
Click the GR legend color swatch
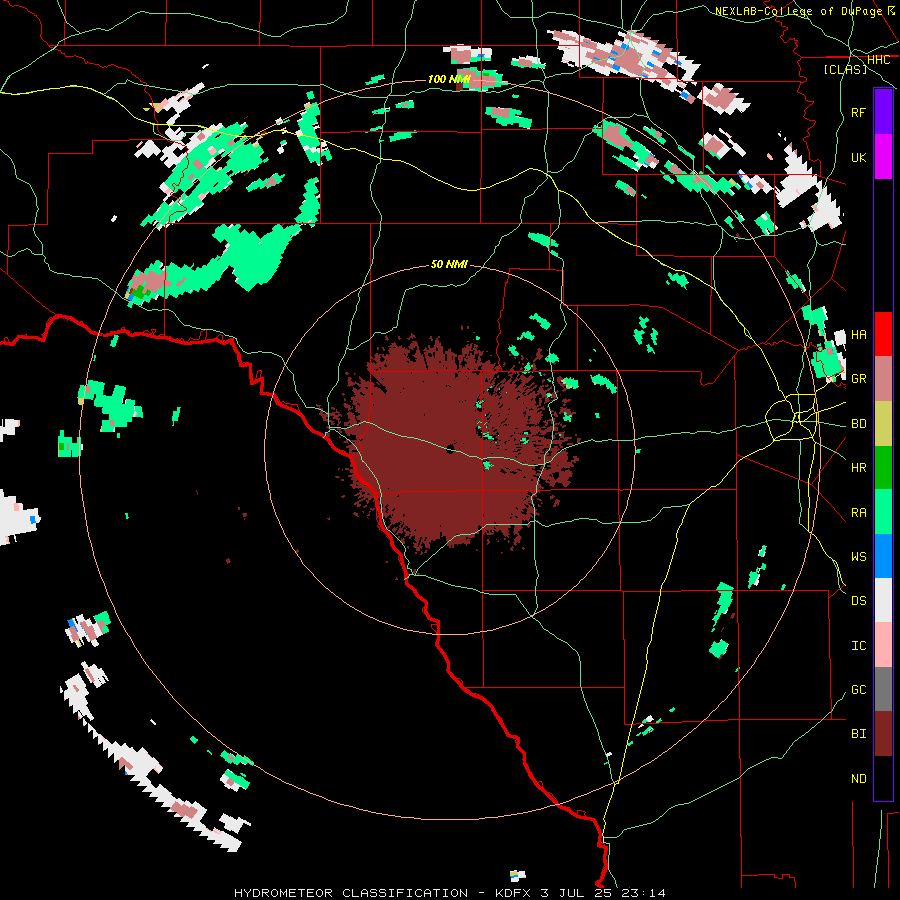[x=883, y=379]
